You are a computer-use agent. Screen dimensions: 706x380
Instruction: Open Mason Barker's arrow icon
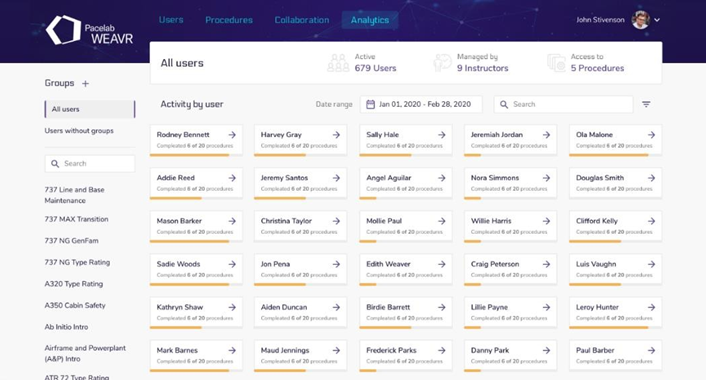pyautogui.click(x=232, y=221)
